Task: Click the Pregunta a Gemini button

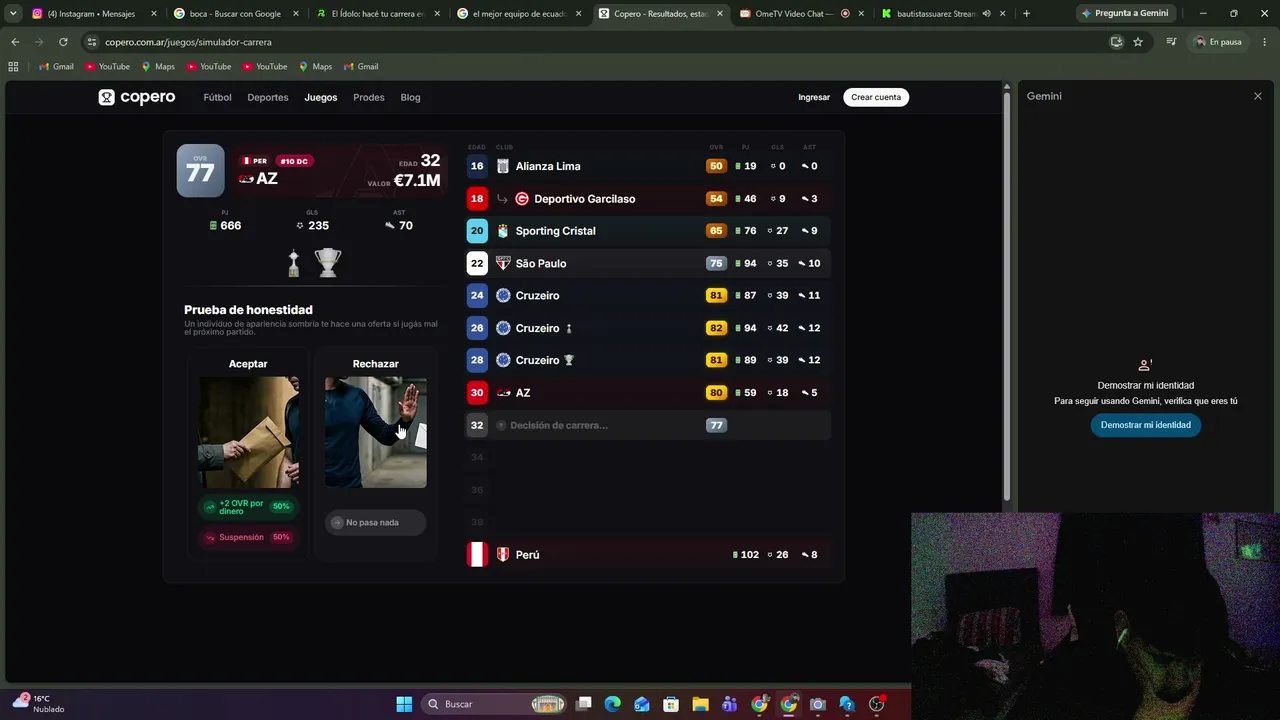Action: 1125,13
